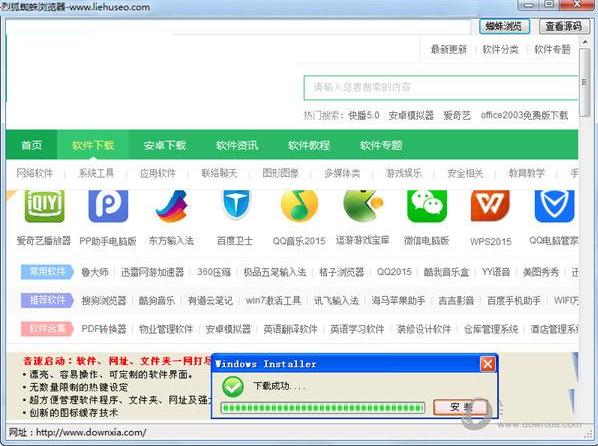Click hot search 爱奇艺
The image size is (598, 446).
457,115
